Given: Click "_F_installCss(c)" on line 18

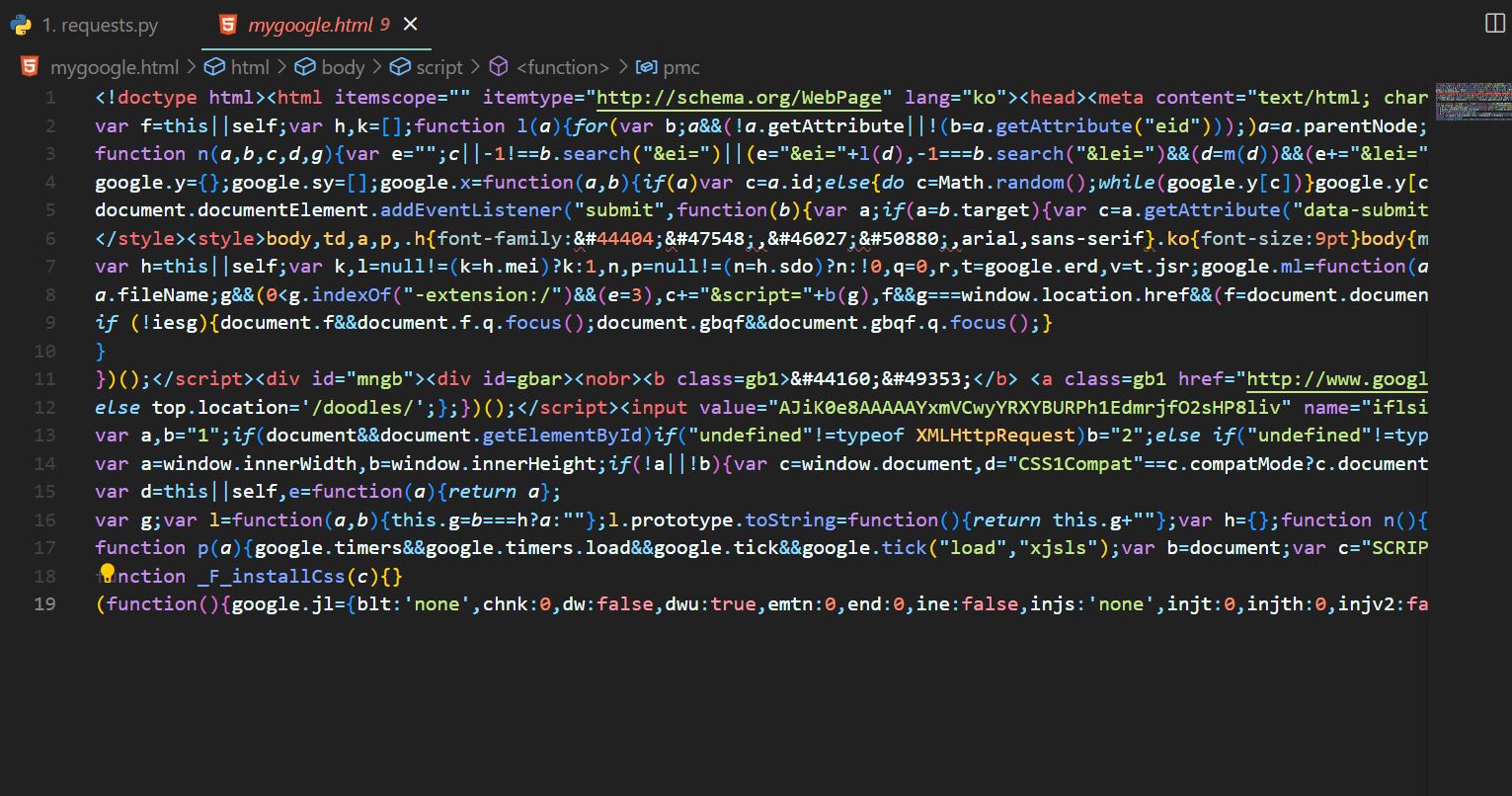Looking at the screenshot, I should (288, 577).
